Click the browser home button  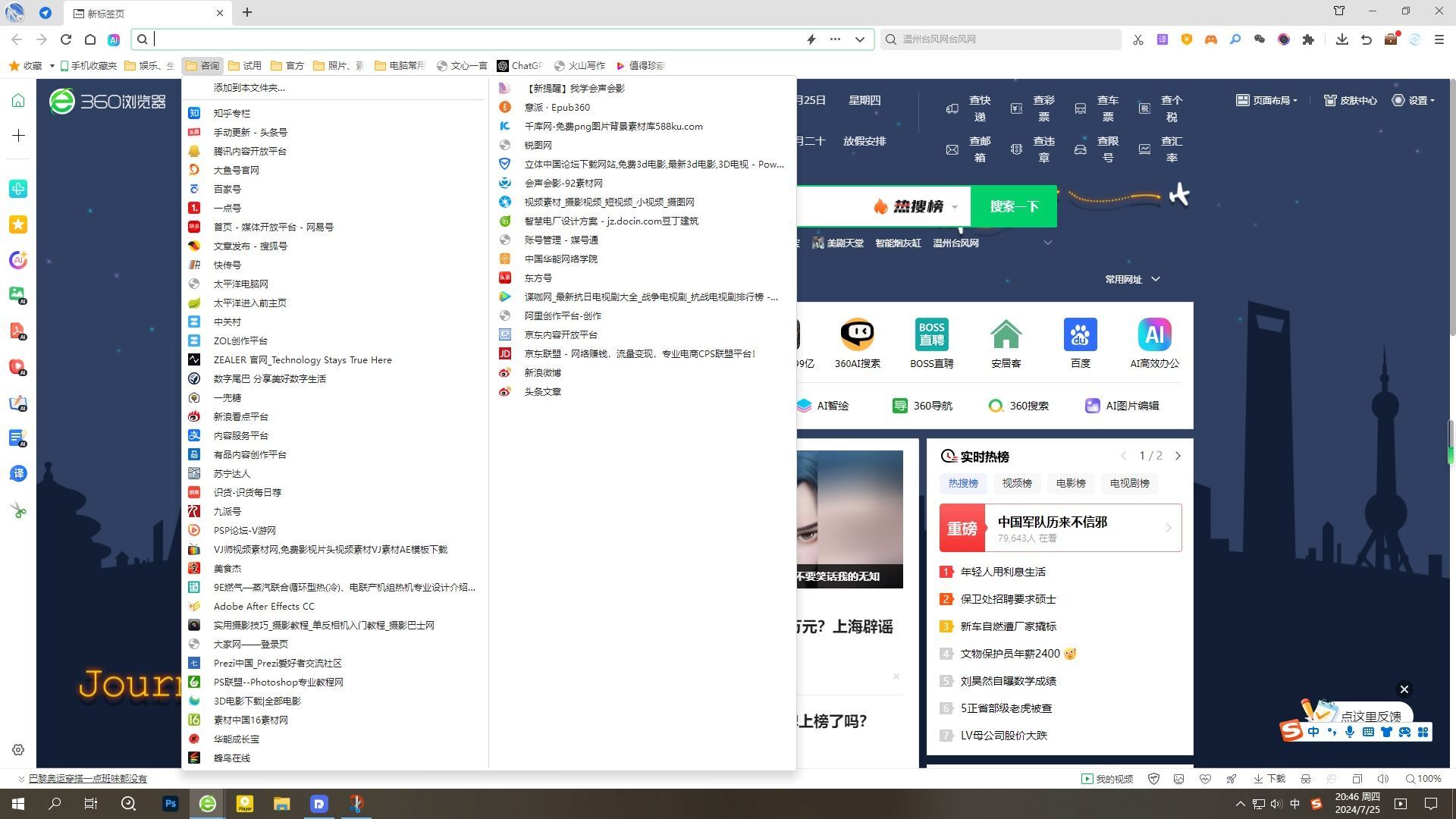pos(89,39)
